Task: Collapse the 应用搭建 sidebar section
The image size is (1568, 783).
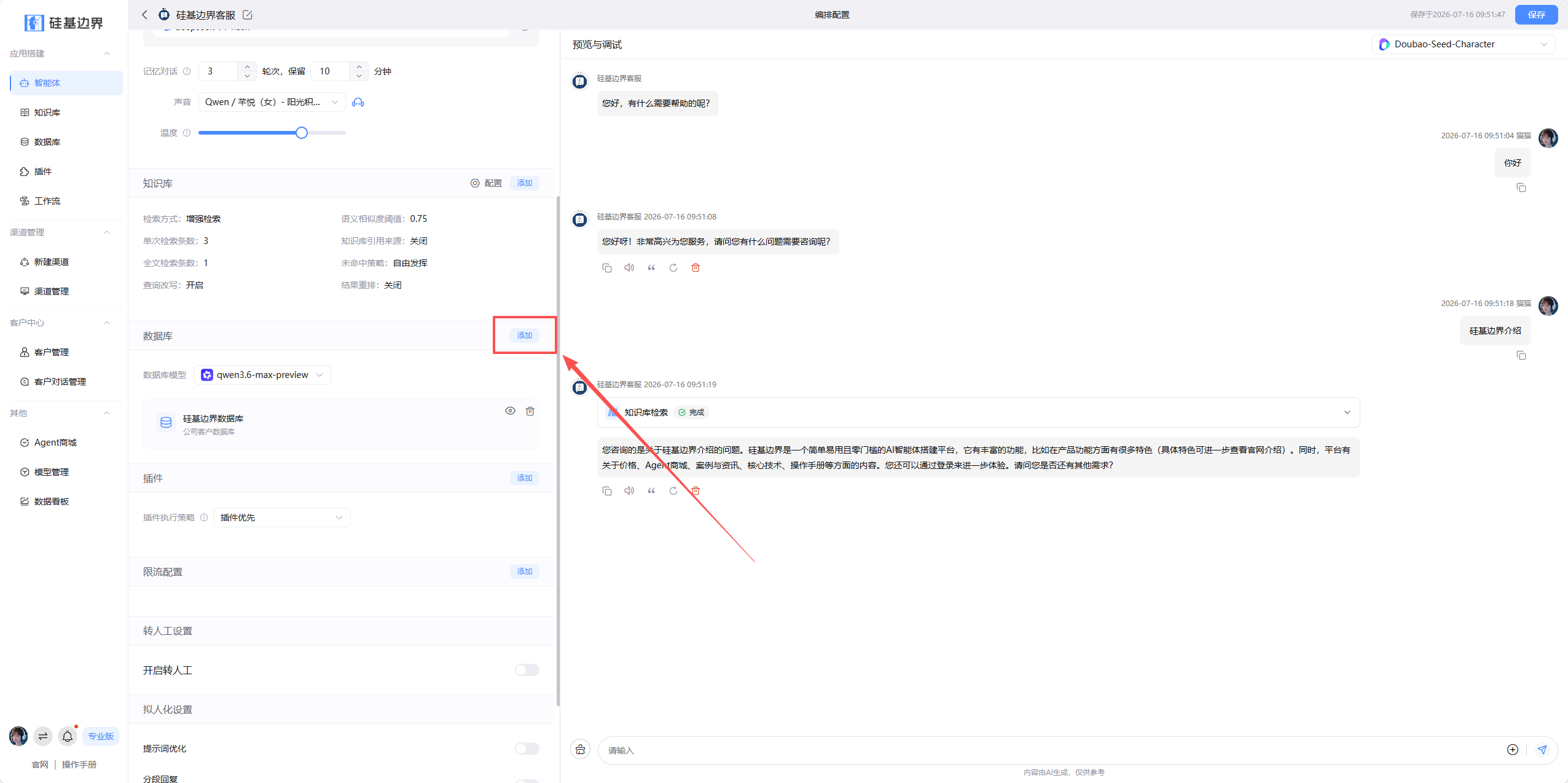Action: pos(107,53)
